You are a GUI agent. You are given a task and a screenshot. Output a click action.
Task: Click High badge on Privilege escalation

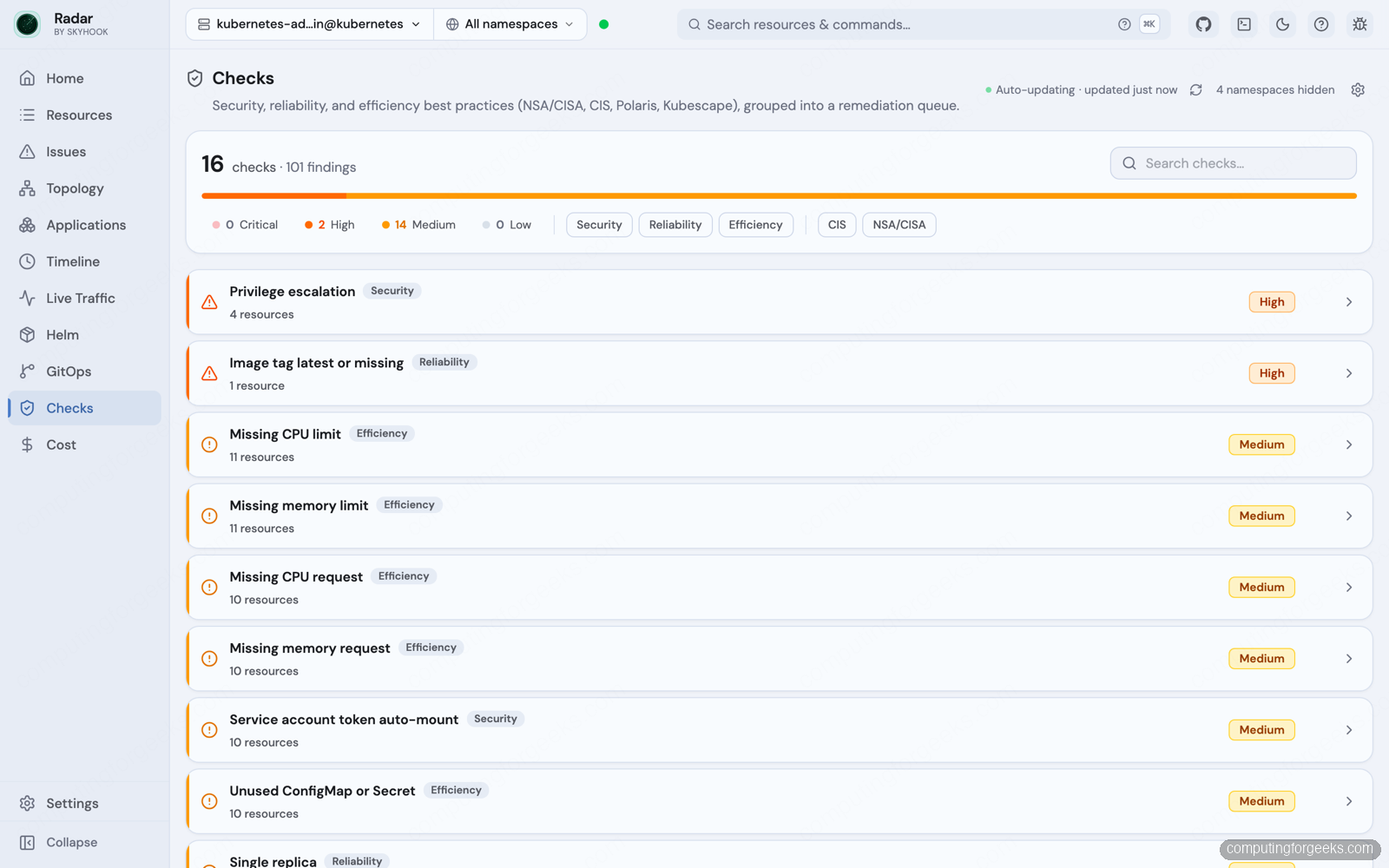[x=1272, y=302]
